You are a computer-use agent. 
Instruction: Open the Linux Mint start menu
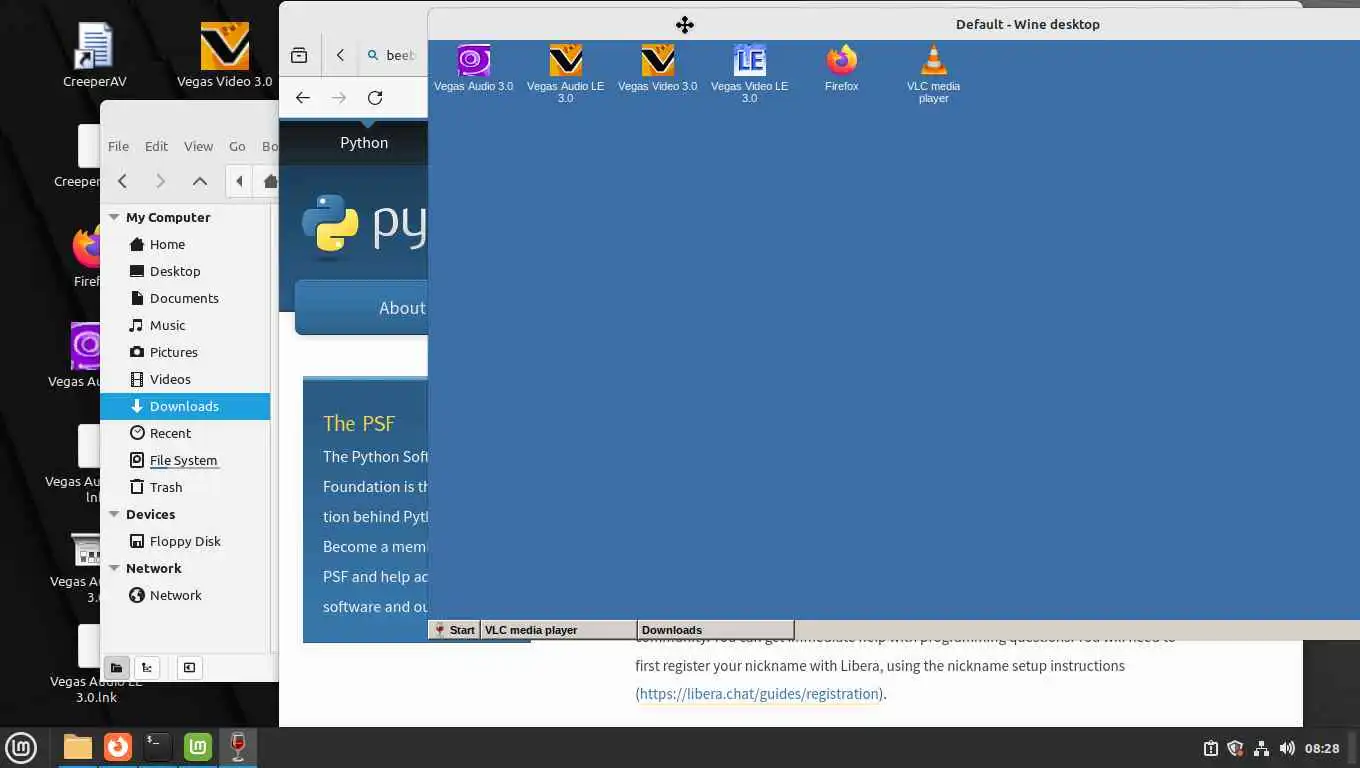[21, 747]
